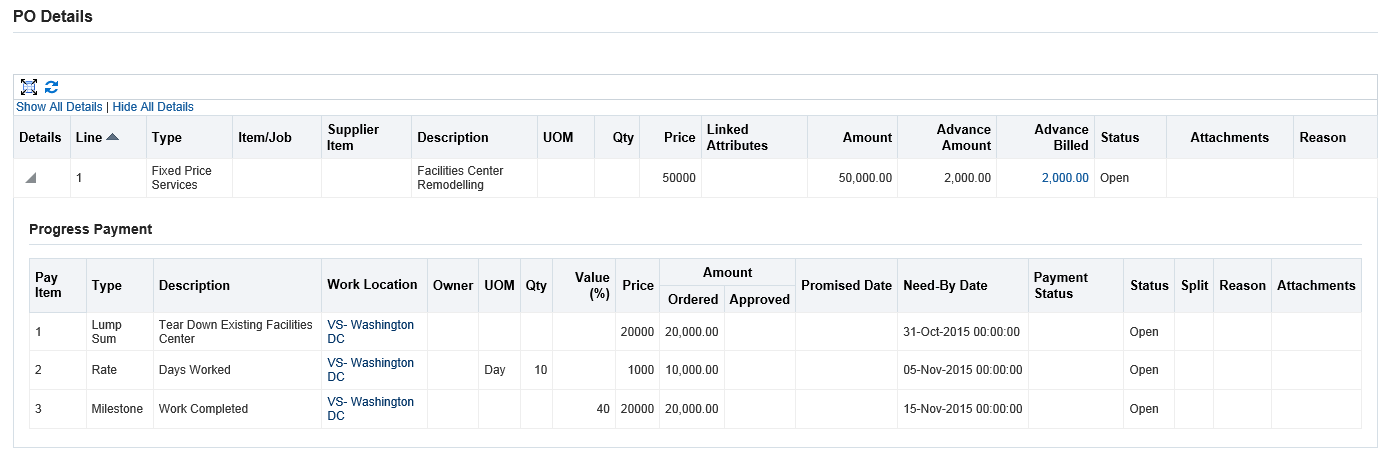This screenshot has height=468, width=1384.
Task: Click the Need-By Date column header
Action: pyautogui.click(x=945, y=285)
